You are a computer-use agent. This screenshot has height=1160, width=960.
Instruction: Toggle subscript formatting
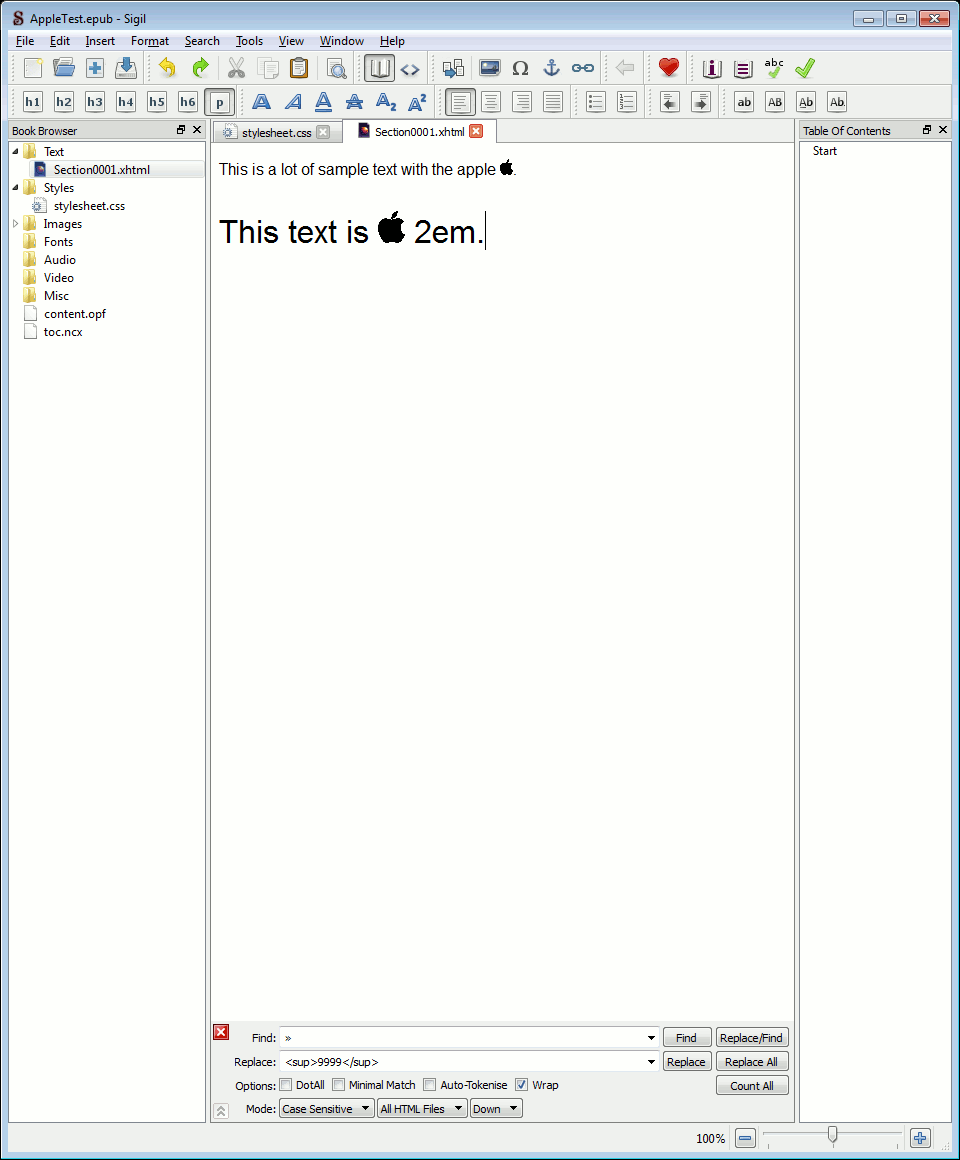point(386,102)
